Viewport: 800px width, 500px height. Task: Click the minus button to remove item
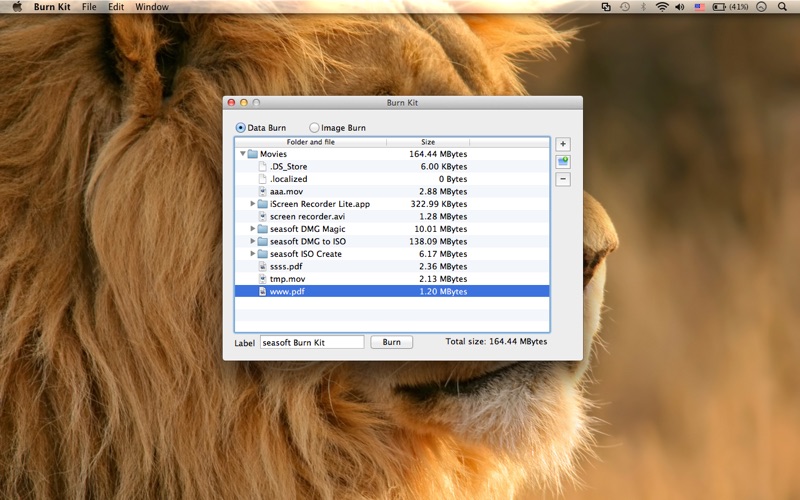click(x=563, y=179)
